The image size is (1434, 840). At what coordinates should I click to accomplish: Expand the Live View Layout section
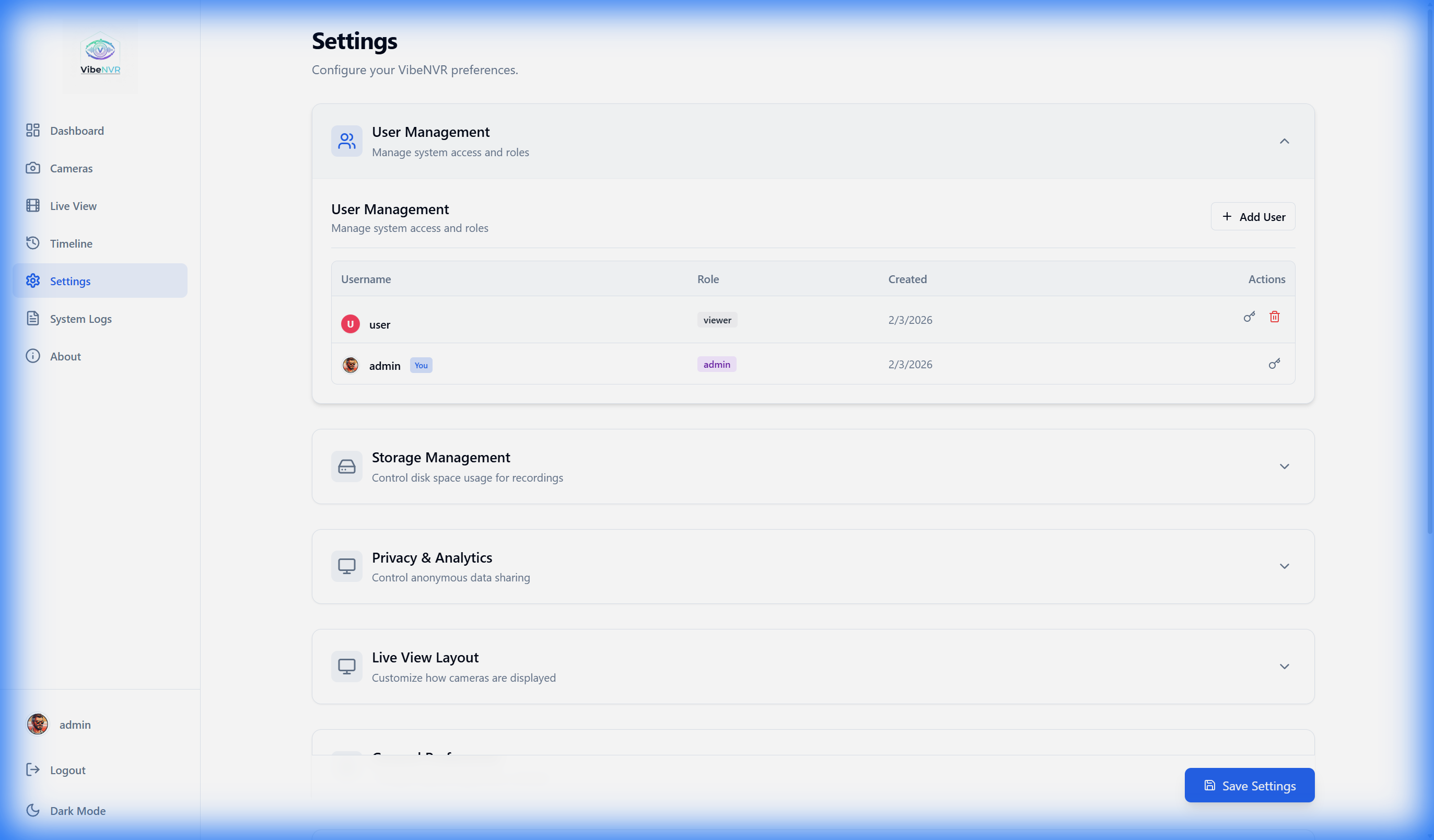coord(1285,667)
